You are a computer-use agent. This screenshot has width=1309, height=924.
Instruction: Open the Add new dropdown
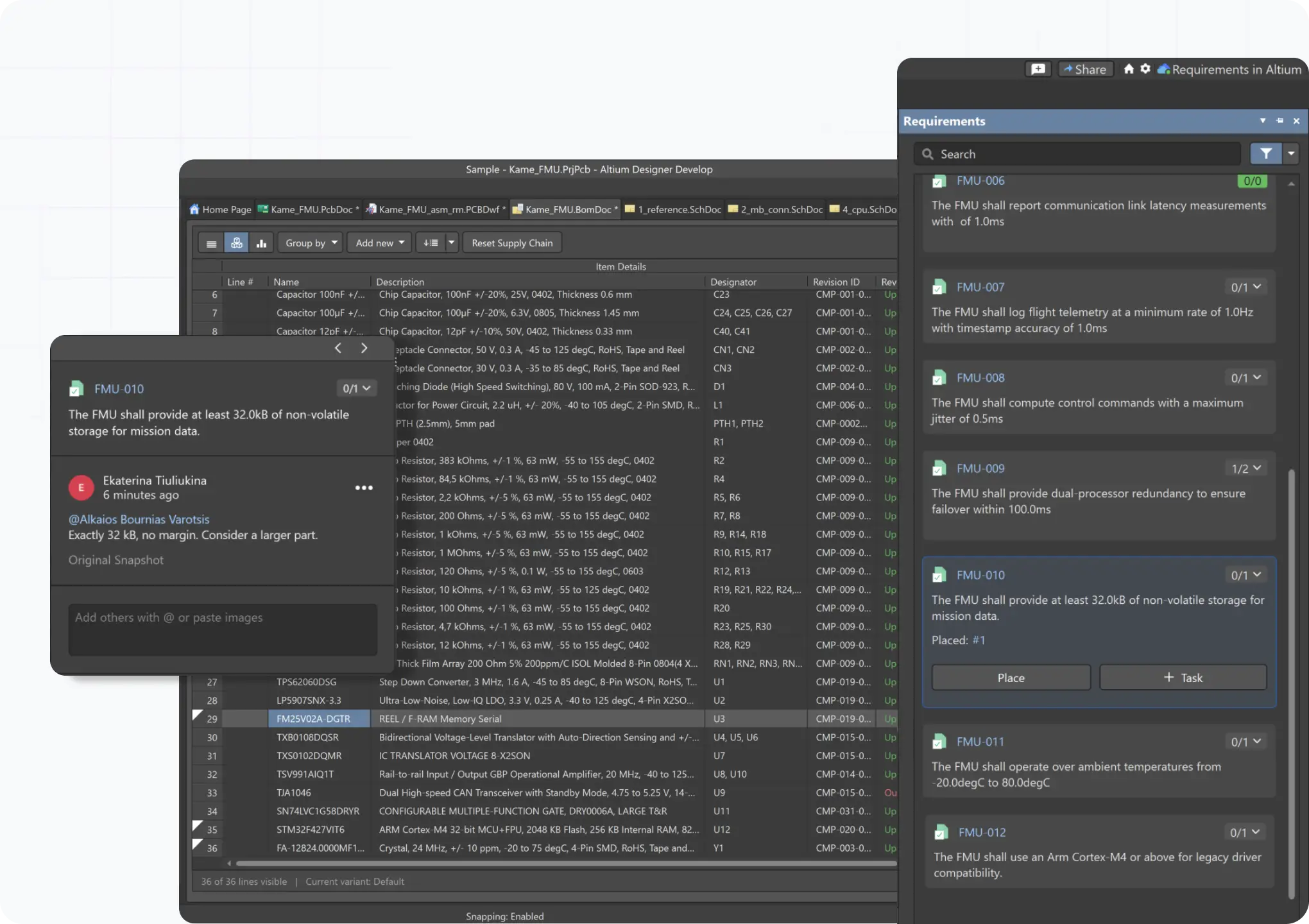coord(380,243)
